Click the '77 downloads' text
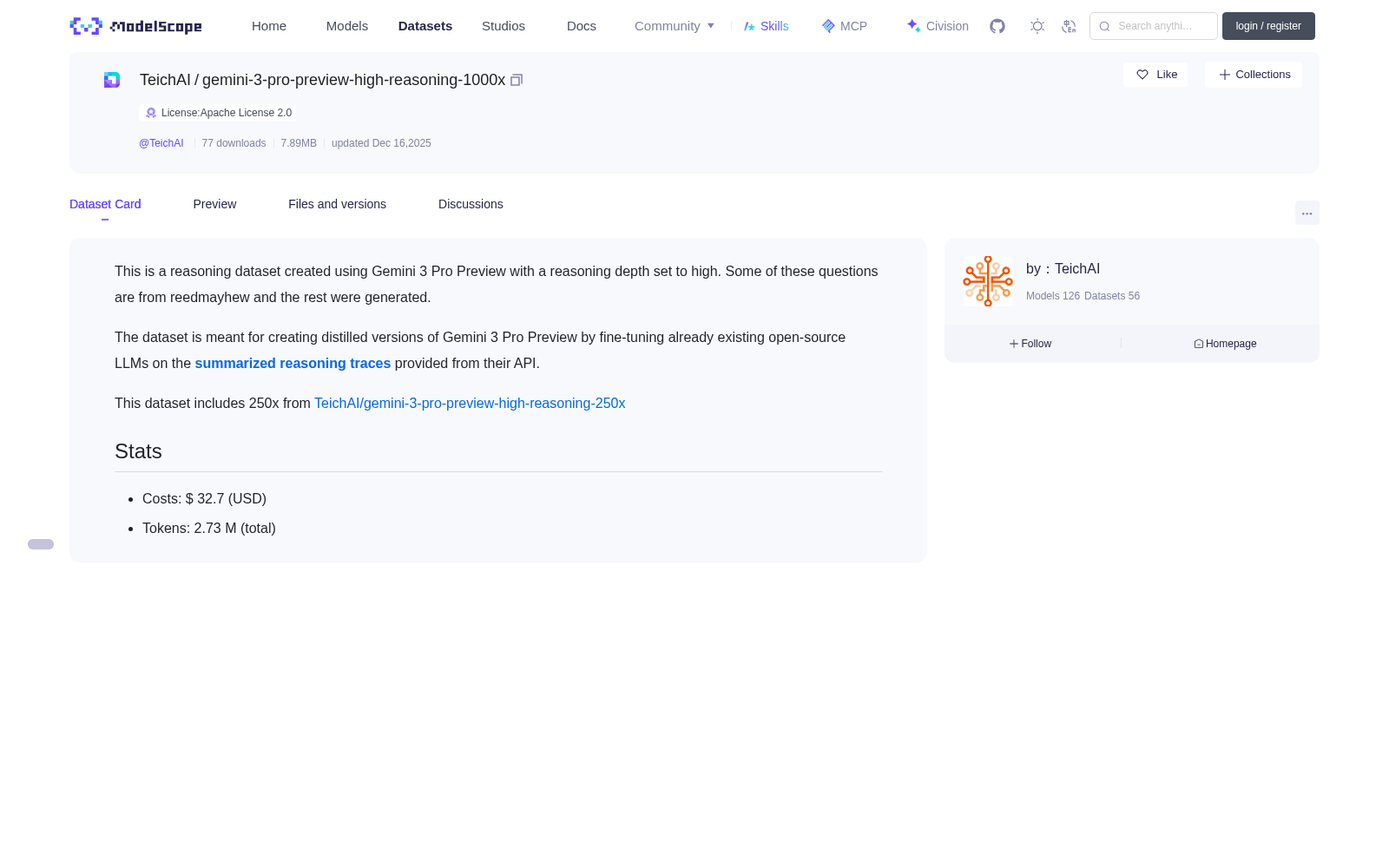The image size is (1389, 868). click(234, 143)
